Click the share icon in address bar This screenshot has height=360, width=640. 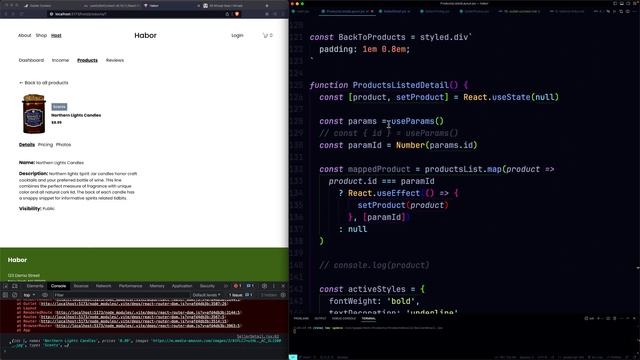[227, 14]
